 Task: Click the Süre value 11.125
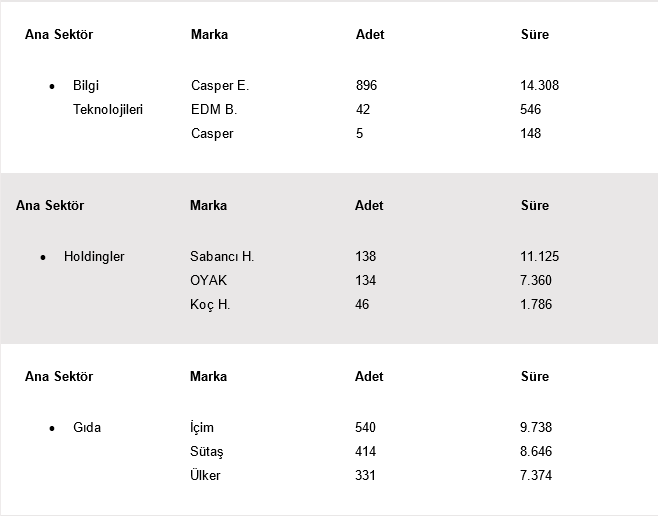coord(540,257)
